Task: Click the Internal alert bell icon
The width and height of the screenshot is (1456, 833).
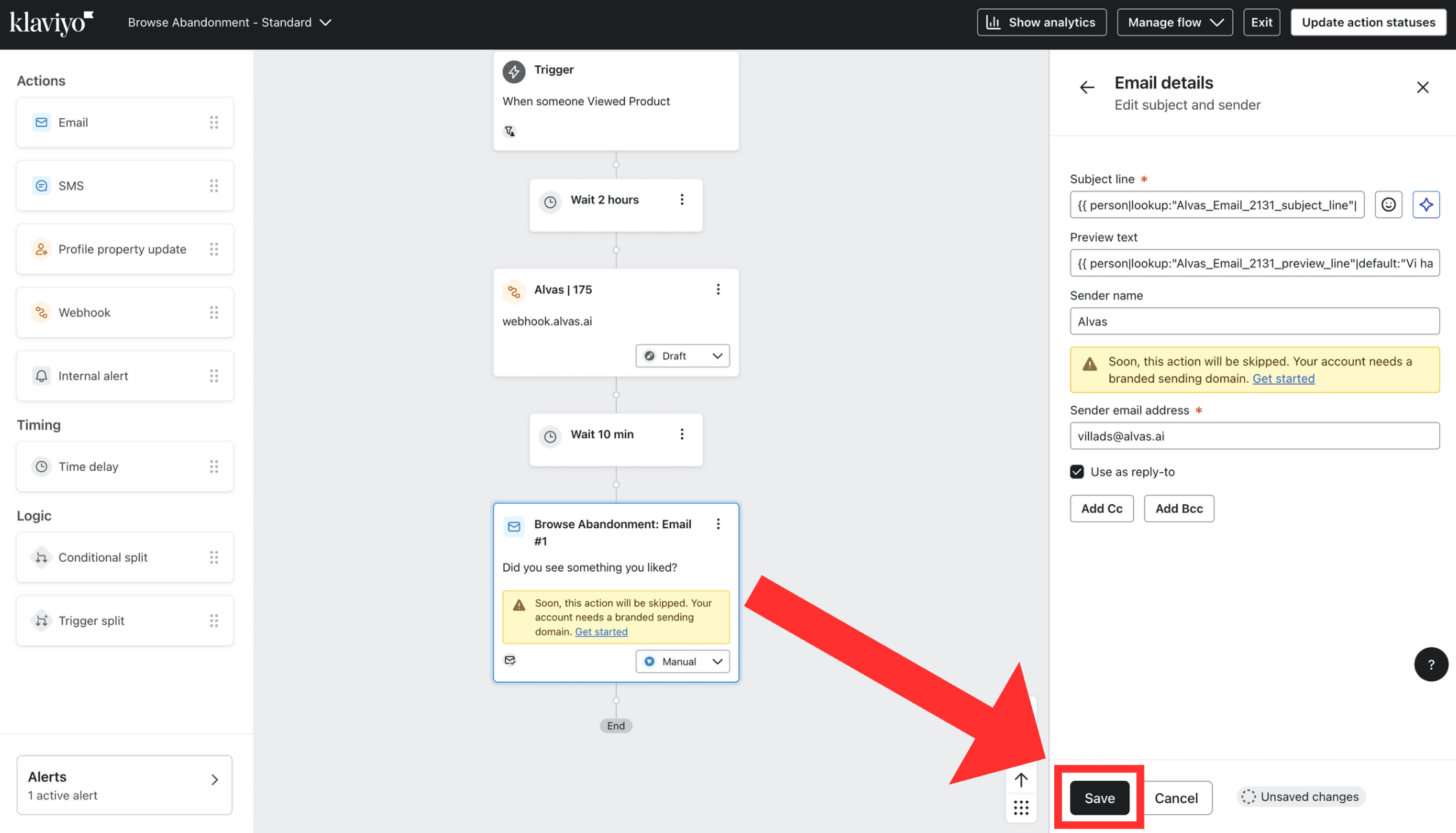Action: (x=41, y=376)
